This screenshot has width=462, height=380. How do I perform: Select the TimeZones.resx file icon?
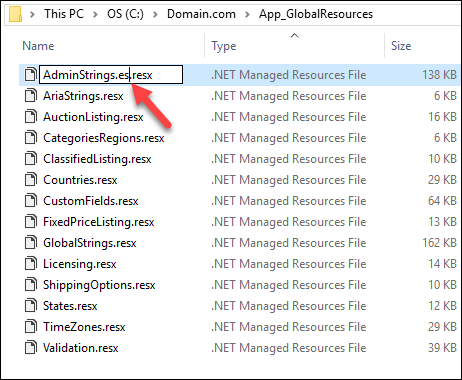pos(31,327)
